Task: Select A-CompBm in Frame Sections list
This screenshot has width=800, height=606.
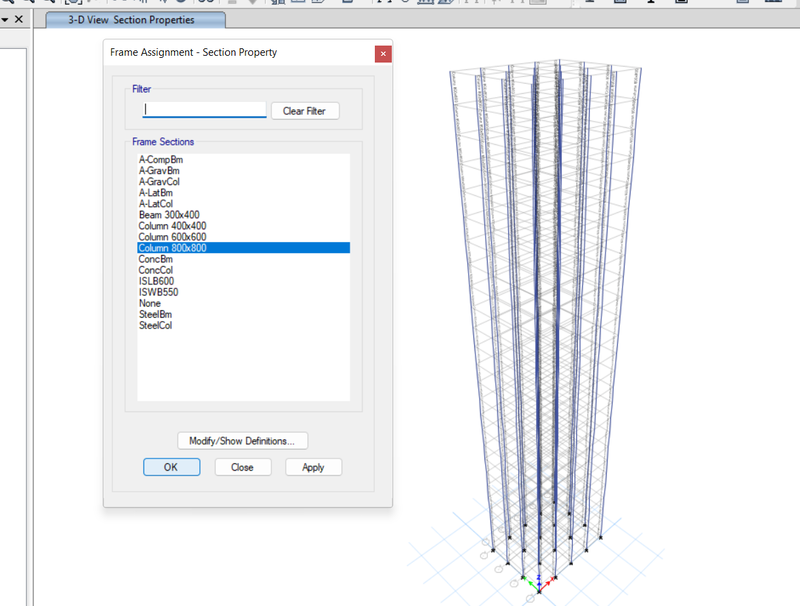Action: [243, 160]
